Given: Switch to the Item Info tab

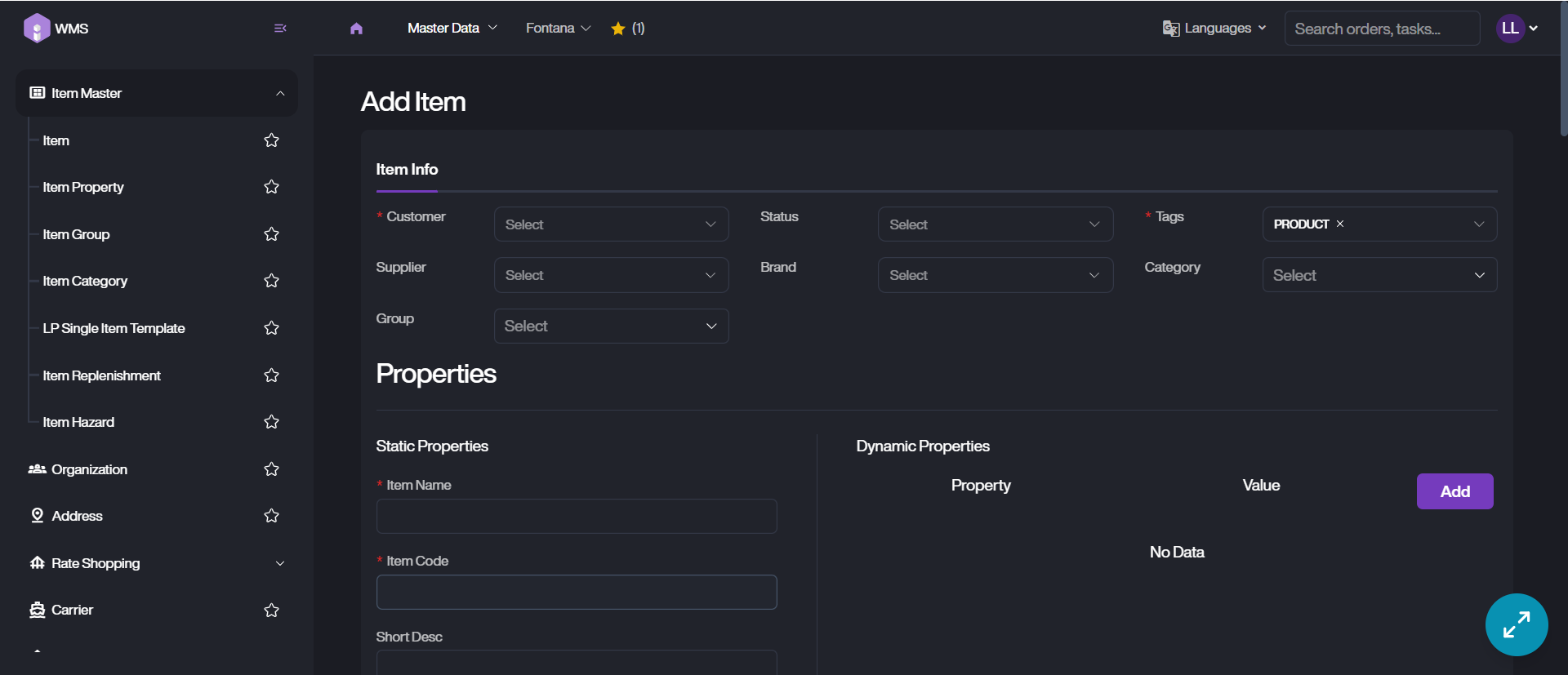Looking at the screenshot, I should 407,170.
